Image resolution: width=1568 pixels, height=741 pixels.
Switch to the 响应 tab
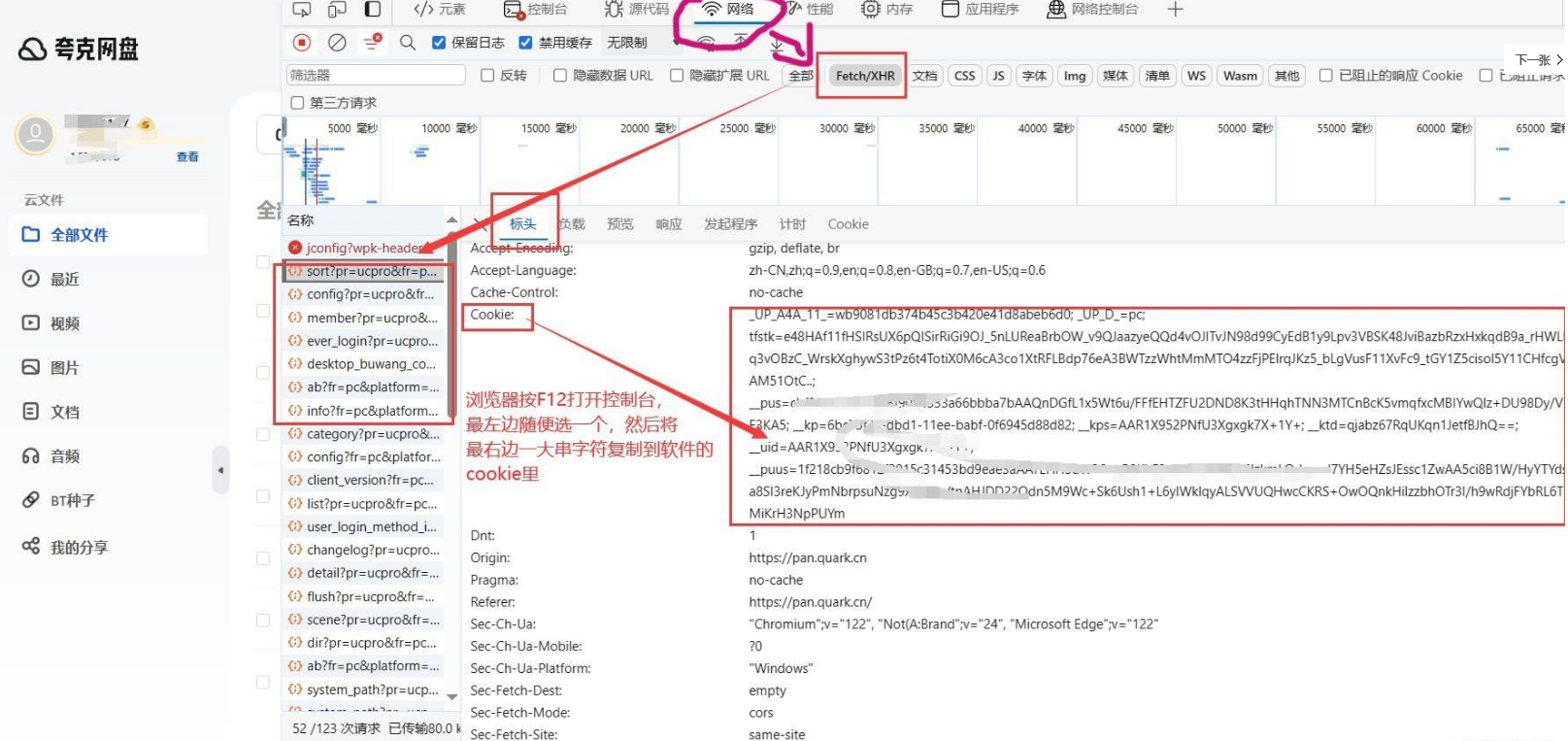[x=668, y=224]
